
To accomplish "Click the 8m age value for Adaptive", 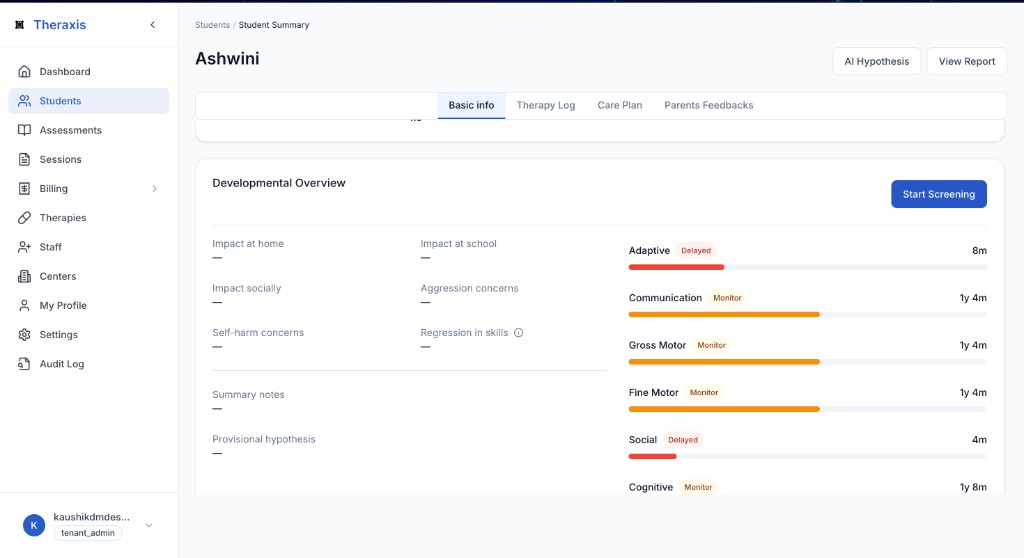I will 979,250.
